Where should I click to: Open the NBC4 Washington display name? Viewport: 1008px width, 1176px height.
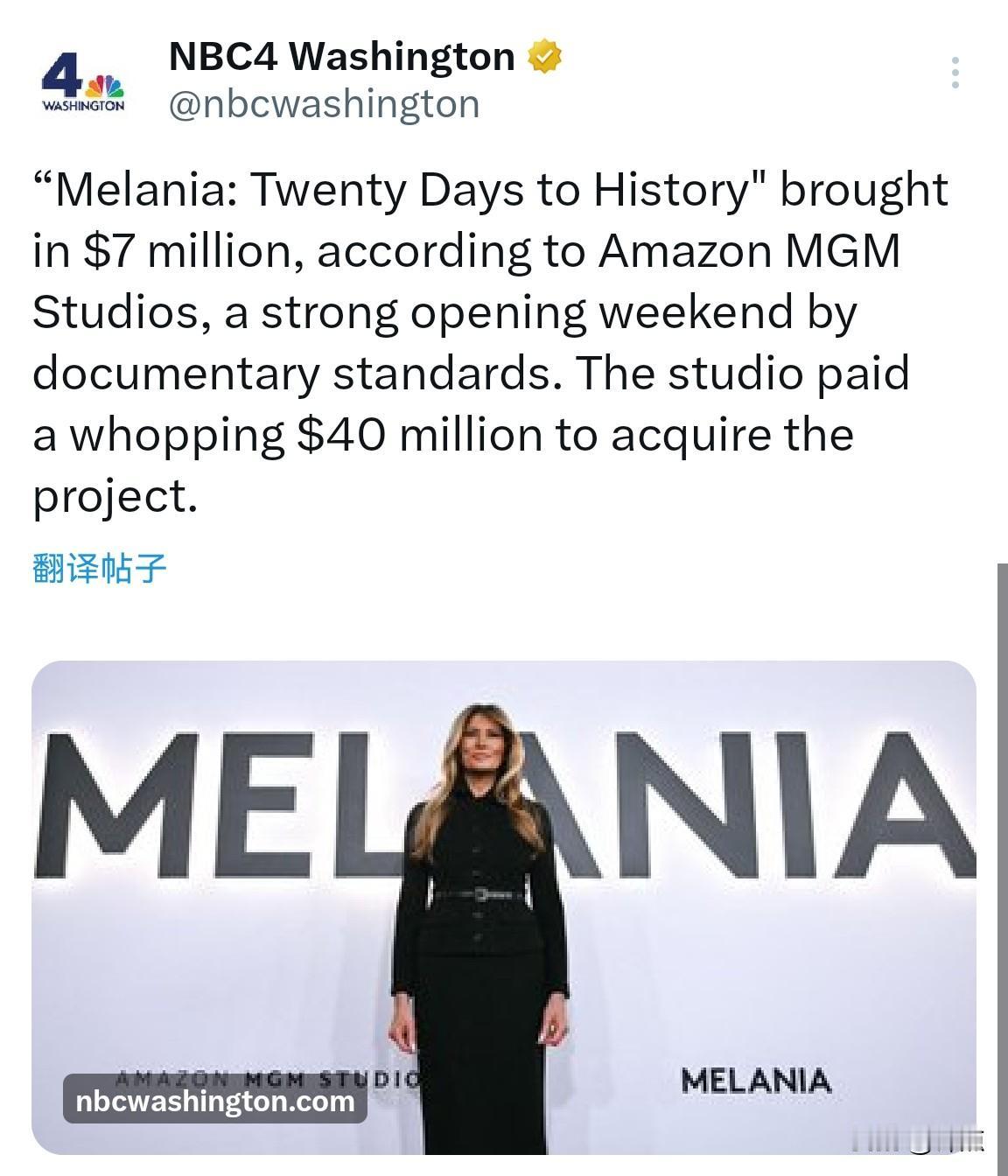click(x=341, y=57)
